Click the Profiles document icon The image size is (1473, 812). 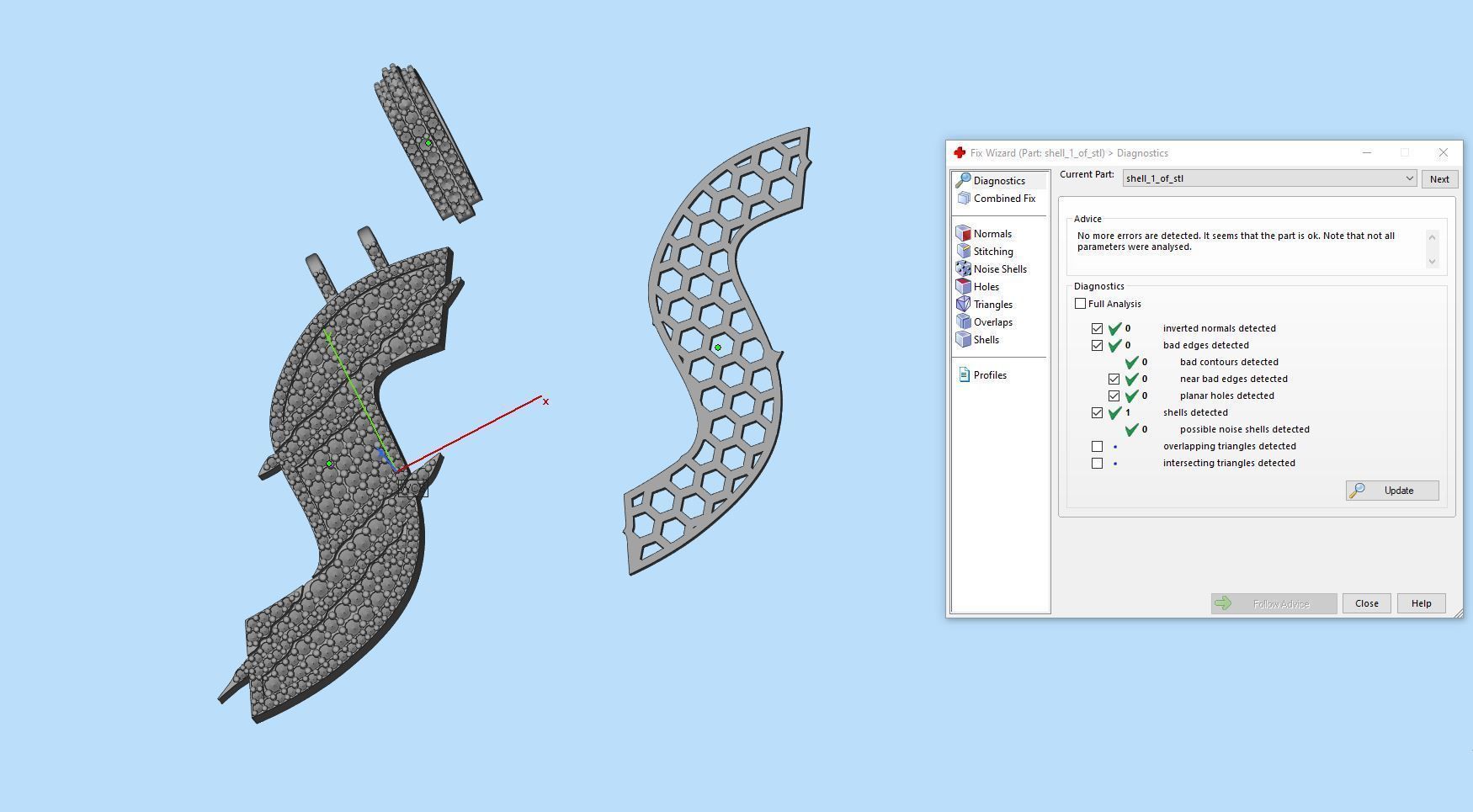point(964,375)
